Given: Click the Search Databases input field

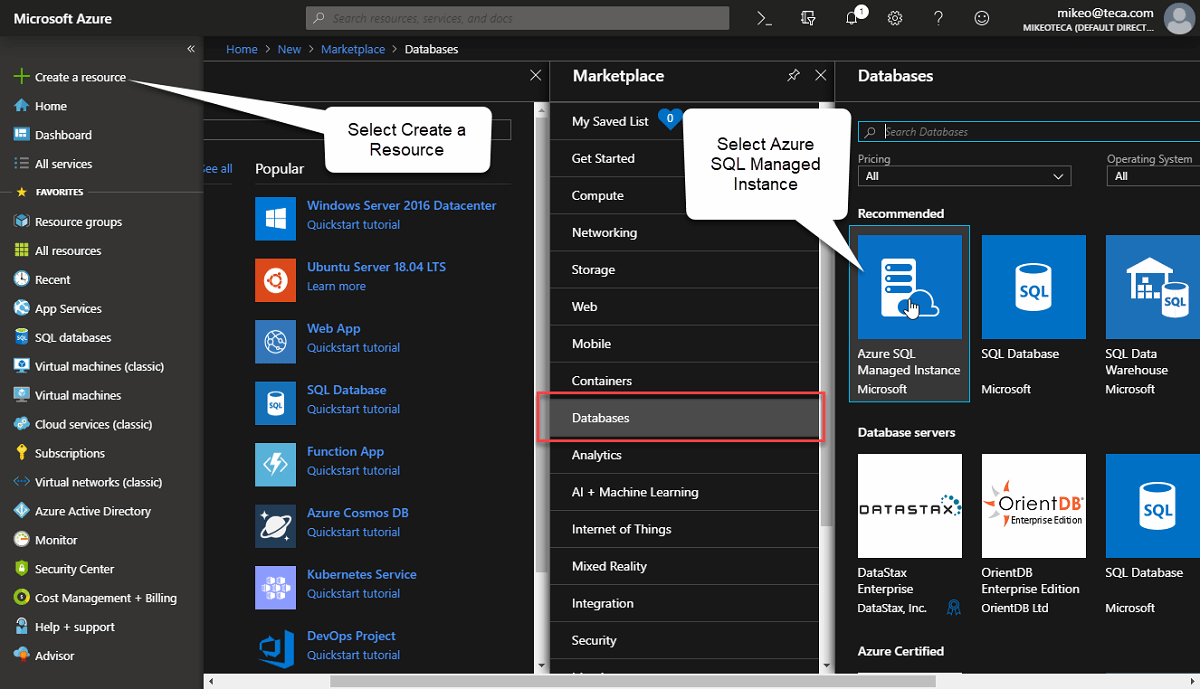Looking at the screenshot, I should click(1030, 131).
